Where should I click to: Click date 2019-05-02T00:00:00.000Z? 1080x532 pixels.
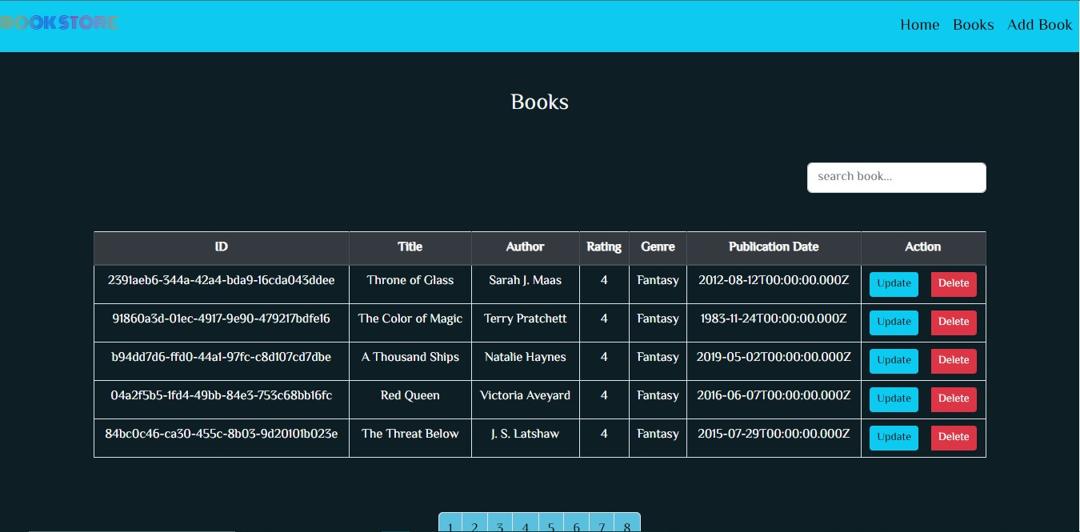coord(773,357)
